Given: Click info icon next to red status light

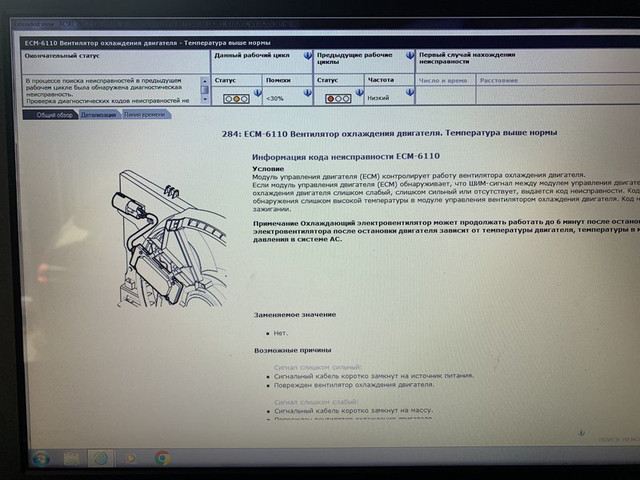Looking at the screenshot, I should click(x=359, y=93).
